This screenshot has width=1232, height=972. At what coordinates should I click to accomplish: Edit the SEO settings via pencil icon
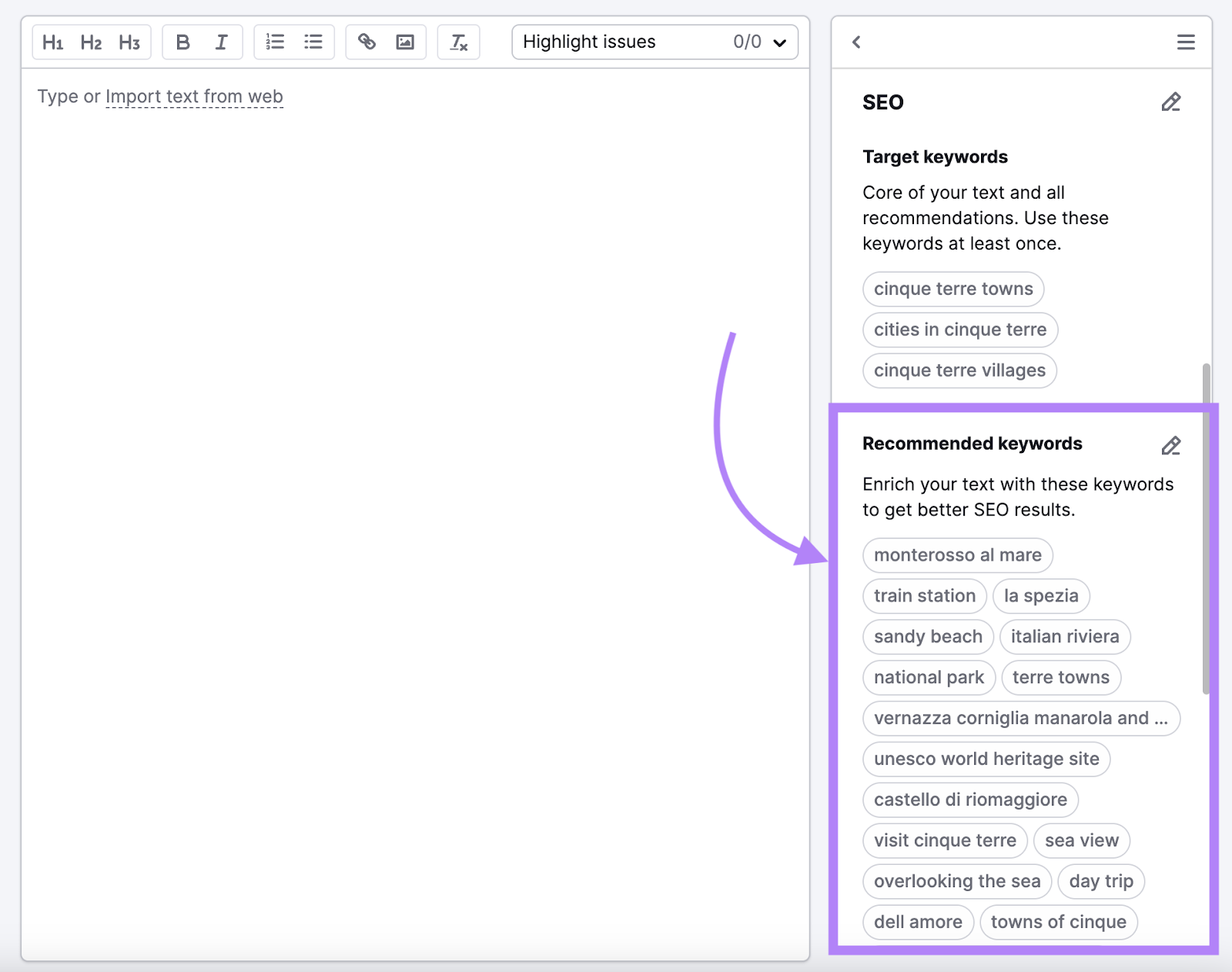[x=1171, y=102]
